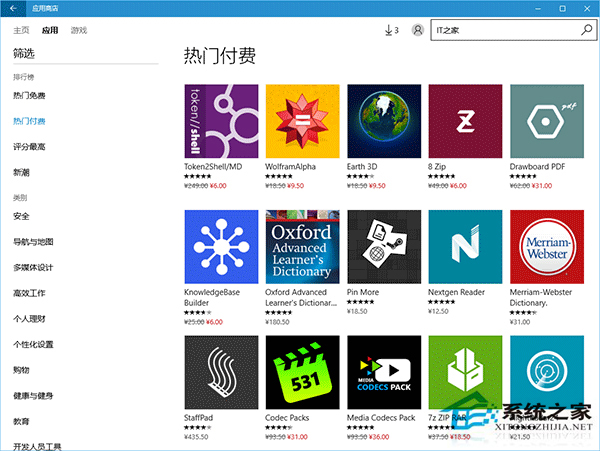
Task: Choose the 个性化设置 category
Action: pyautogui.click(x=33, y=344)
